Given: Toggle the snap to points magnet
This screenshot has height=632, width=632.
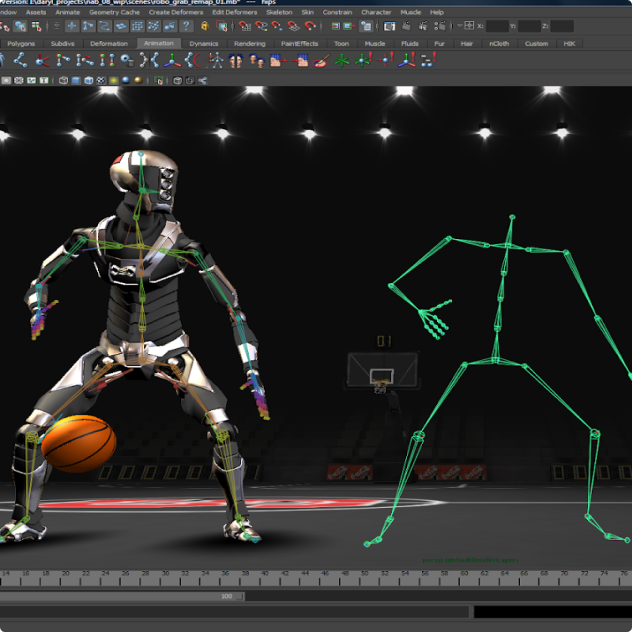Looking at the screenshot, I should [275, 26].
